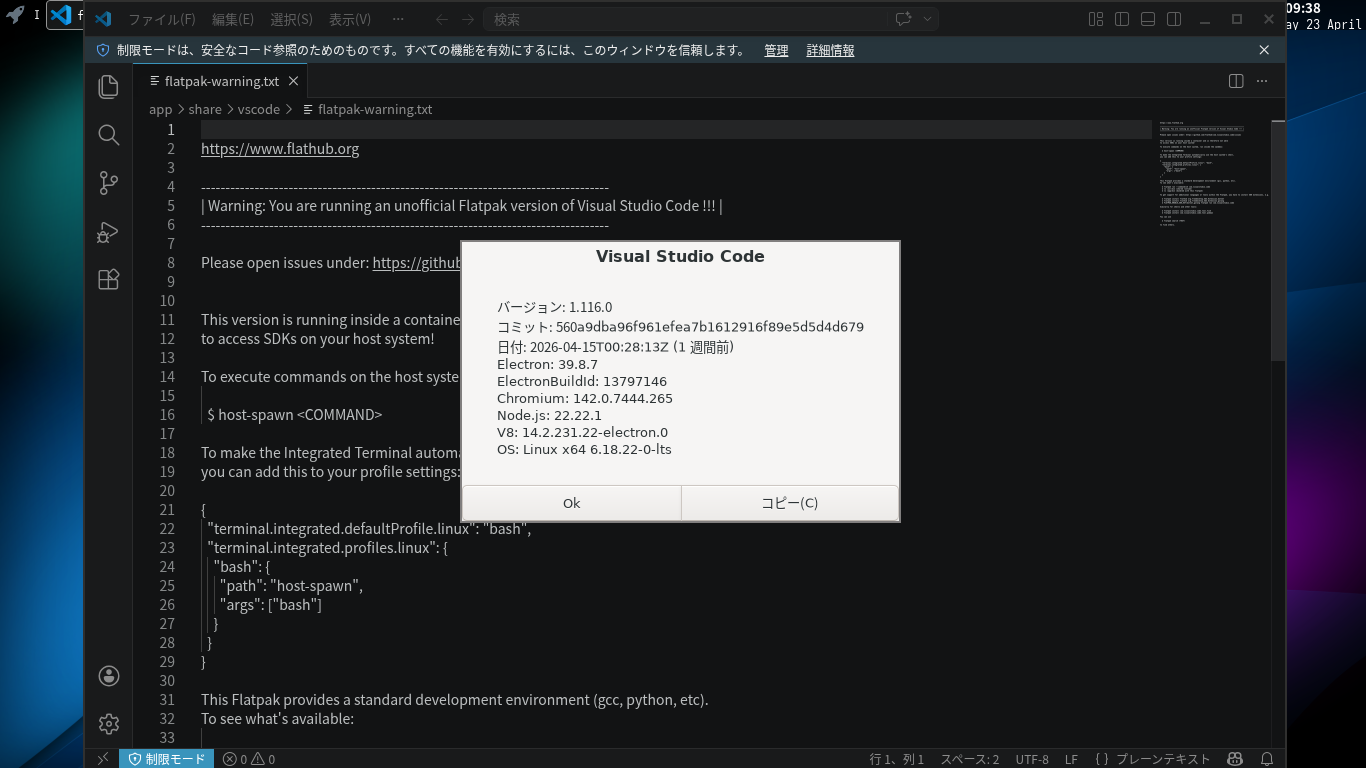Click the '"args": ["bash"]' line

pos(271,605)
